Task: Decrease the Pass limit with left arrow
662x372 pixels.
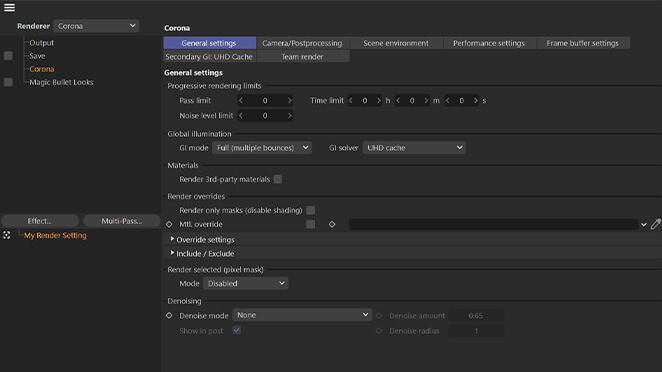Action: pos(241,100)
